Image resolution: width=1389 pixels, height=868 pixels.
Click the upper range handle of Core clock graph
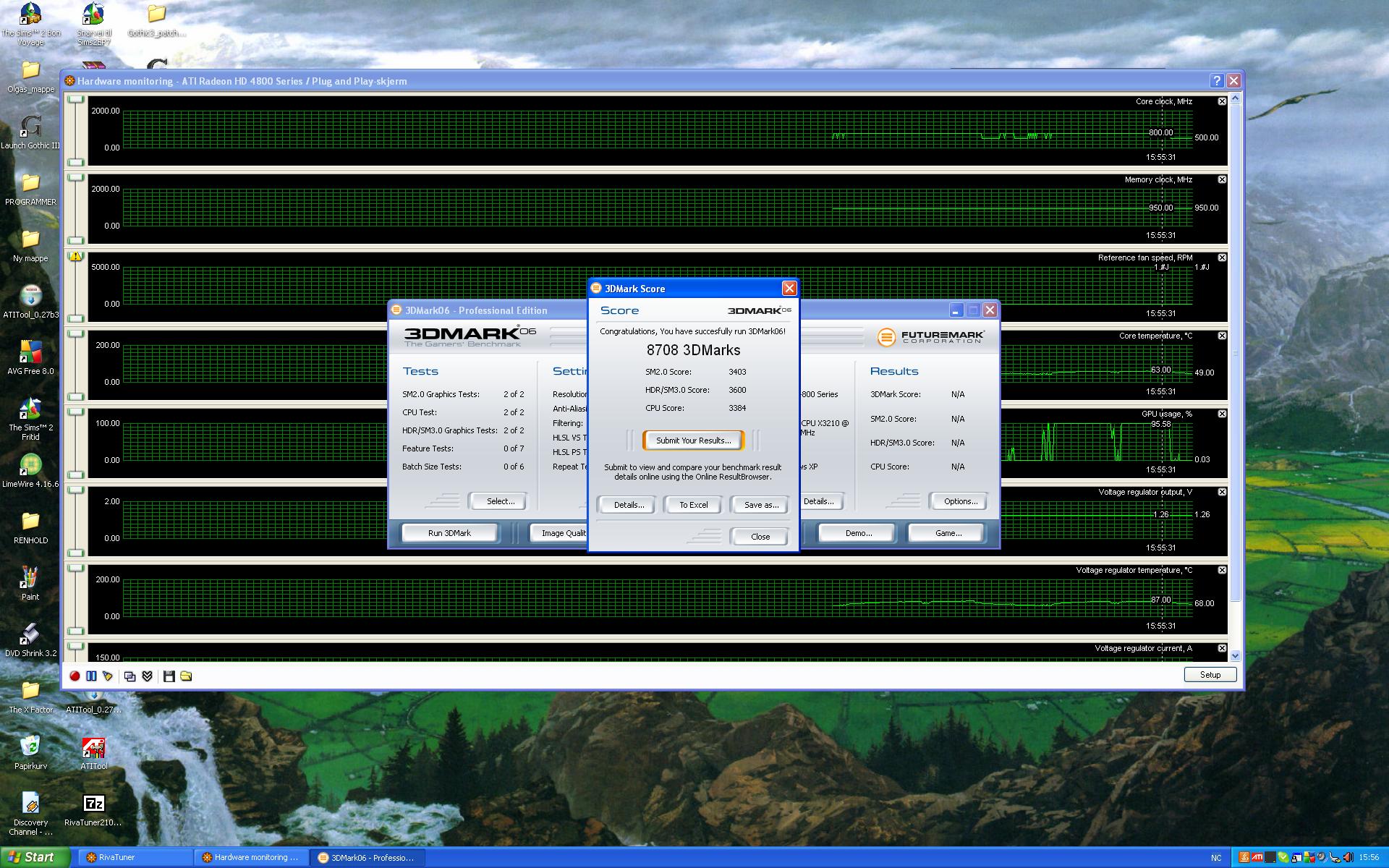pyautogui.click(x=76, y=99)
